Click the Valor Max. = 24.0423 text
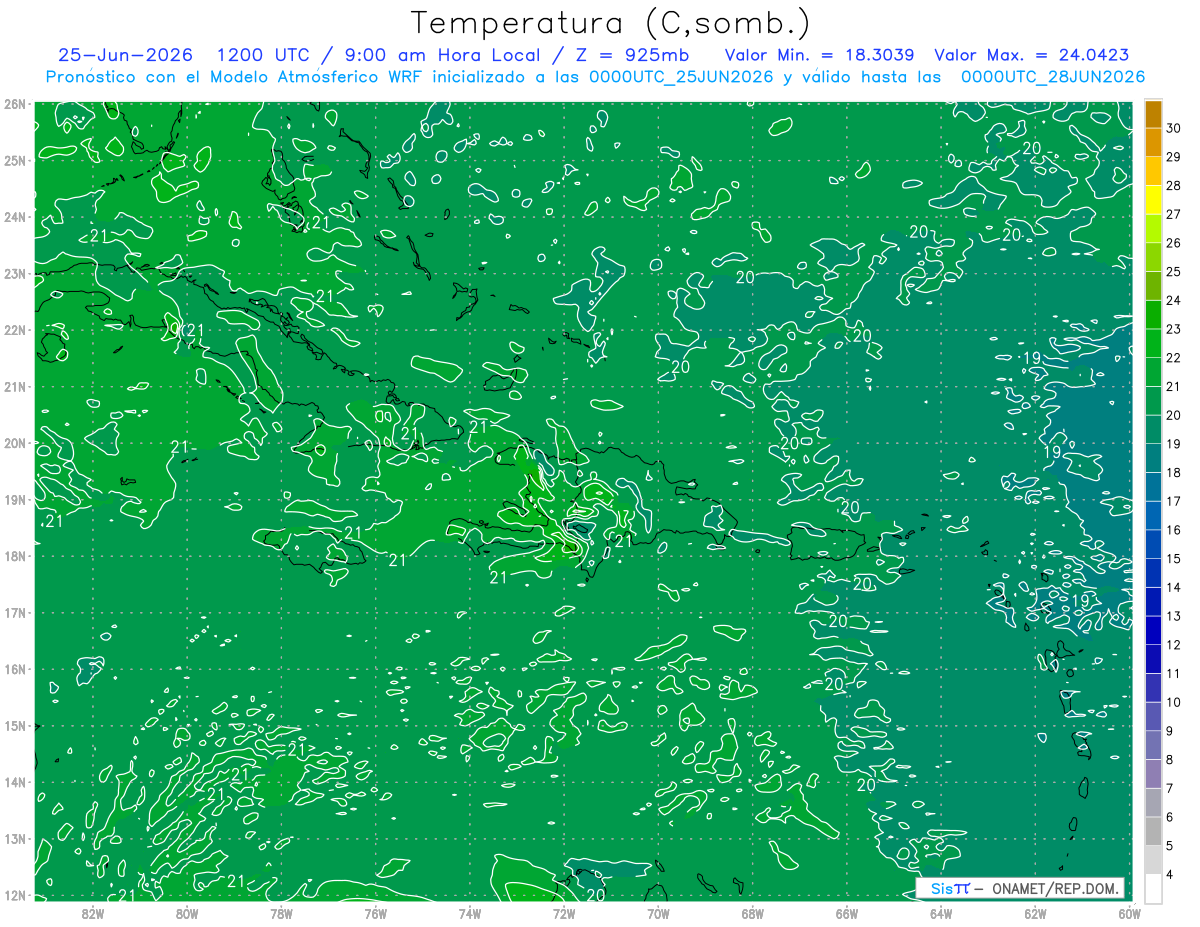This screenshot has height=927, width=1200. 1032,55
